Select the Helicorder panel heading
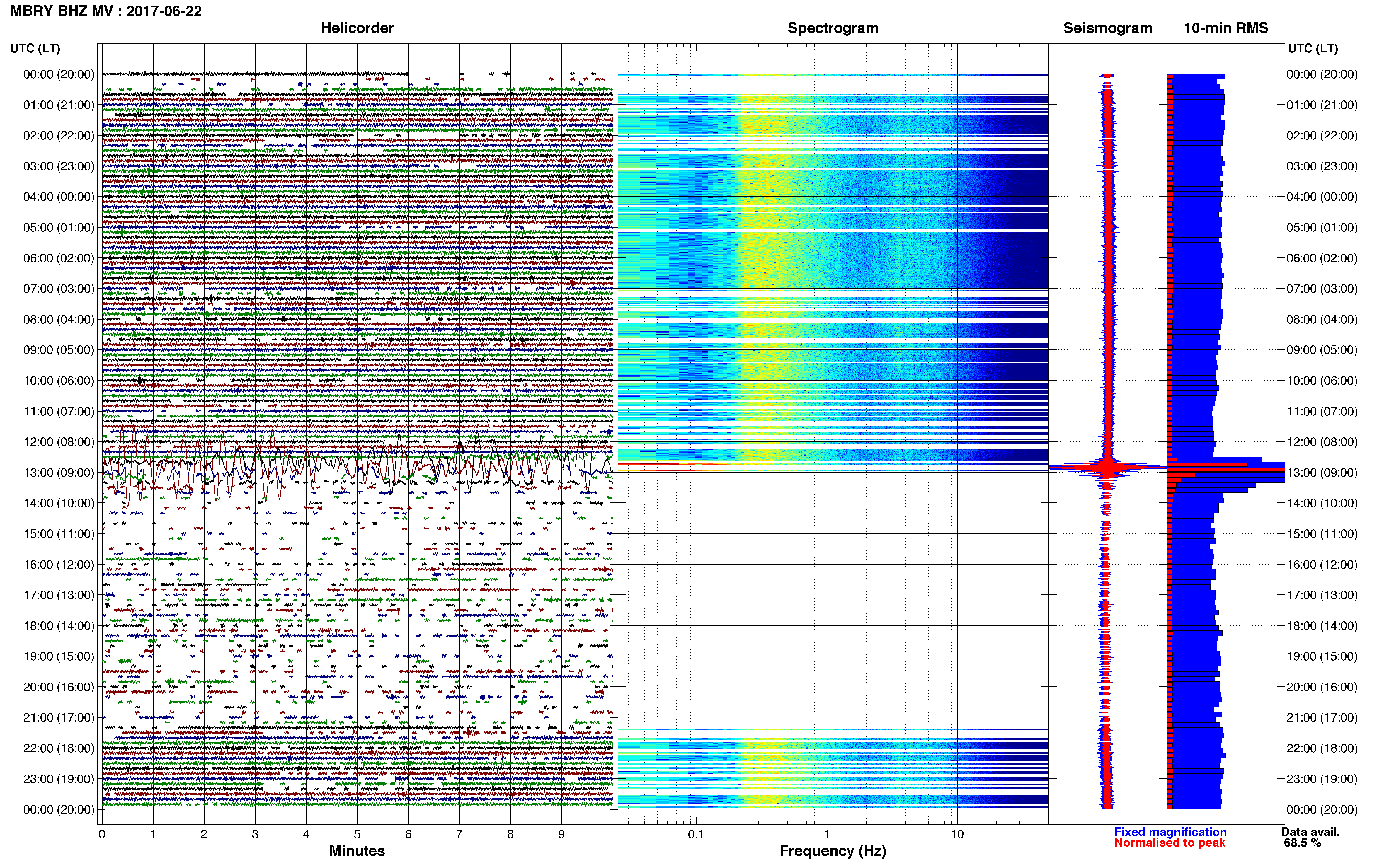This screenshot has height=868, width=1389. tap(357, 28)
